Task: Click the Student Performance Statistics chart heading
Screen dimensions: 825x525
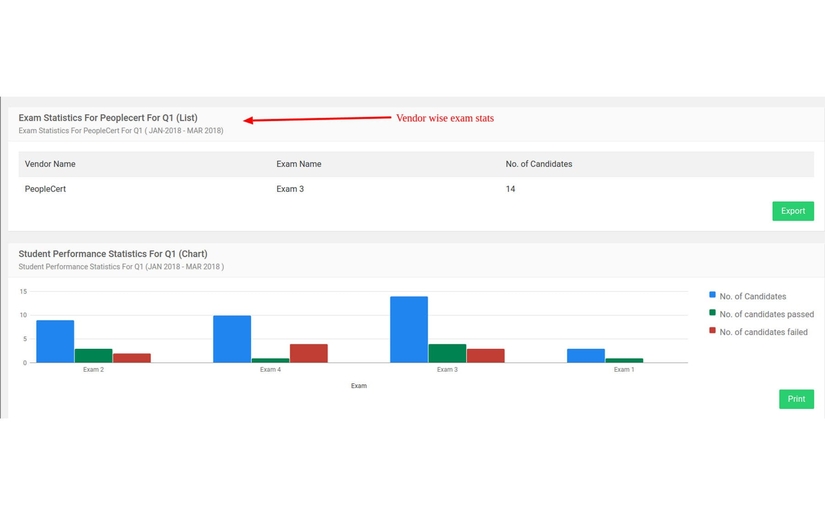Action: (113, 254)
